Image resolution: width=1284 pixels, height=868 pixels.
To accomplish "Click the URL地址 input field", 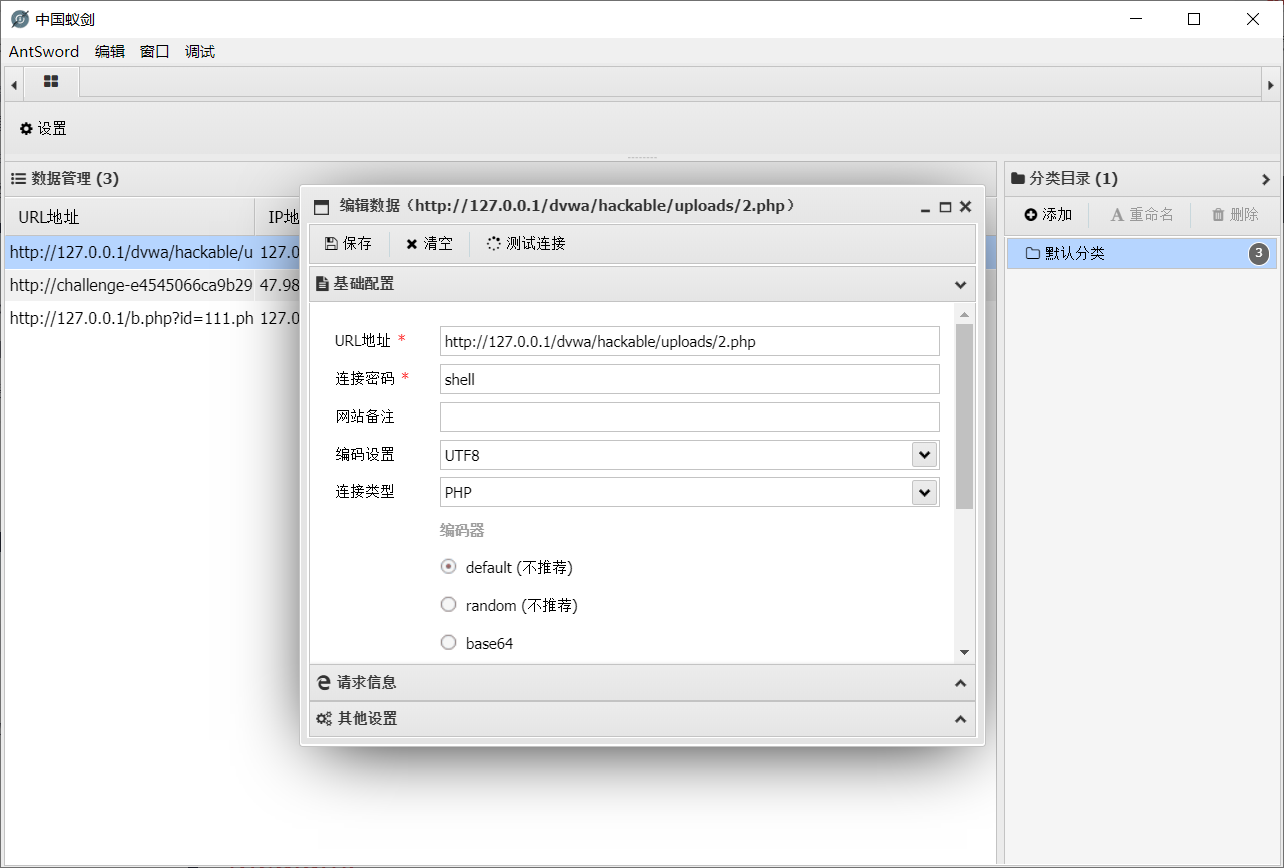I will click(x=690, y=341).
